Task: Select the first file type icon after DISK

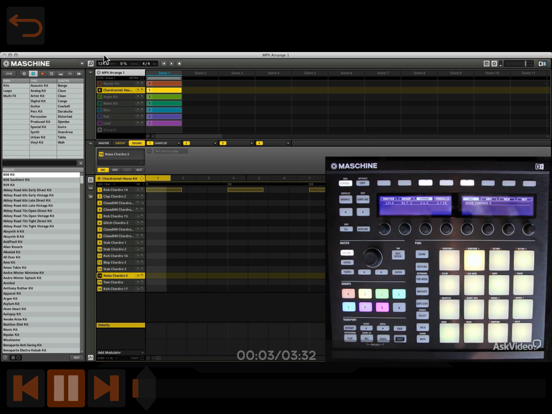Action: coord(24,74)
